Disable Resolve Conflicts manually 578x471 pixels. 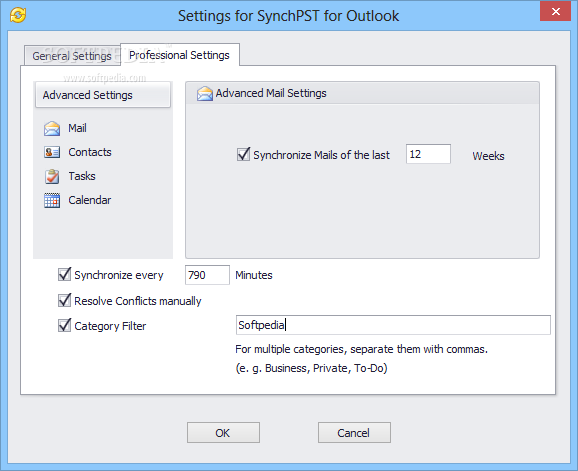[x=65, y=300]
